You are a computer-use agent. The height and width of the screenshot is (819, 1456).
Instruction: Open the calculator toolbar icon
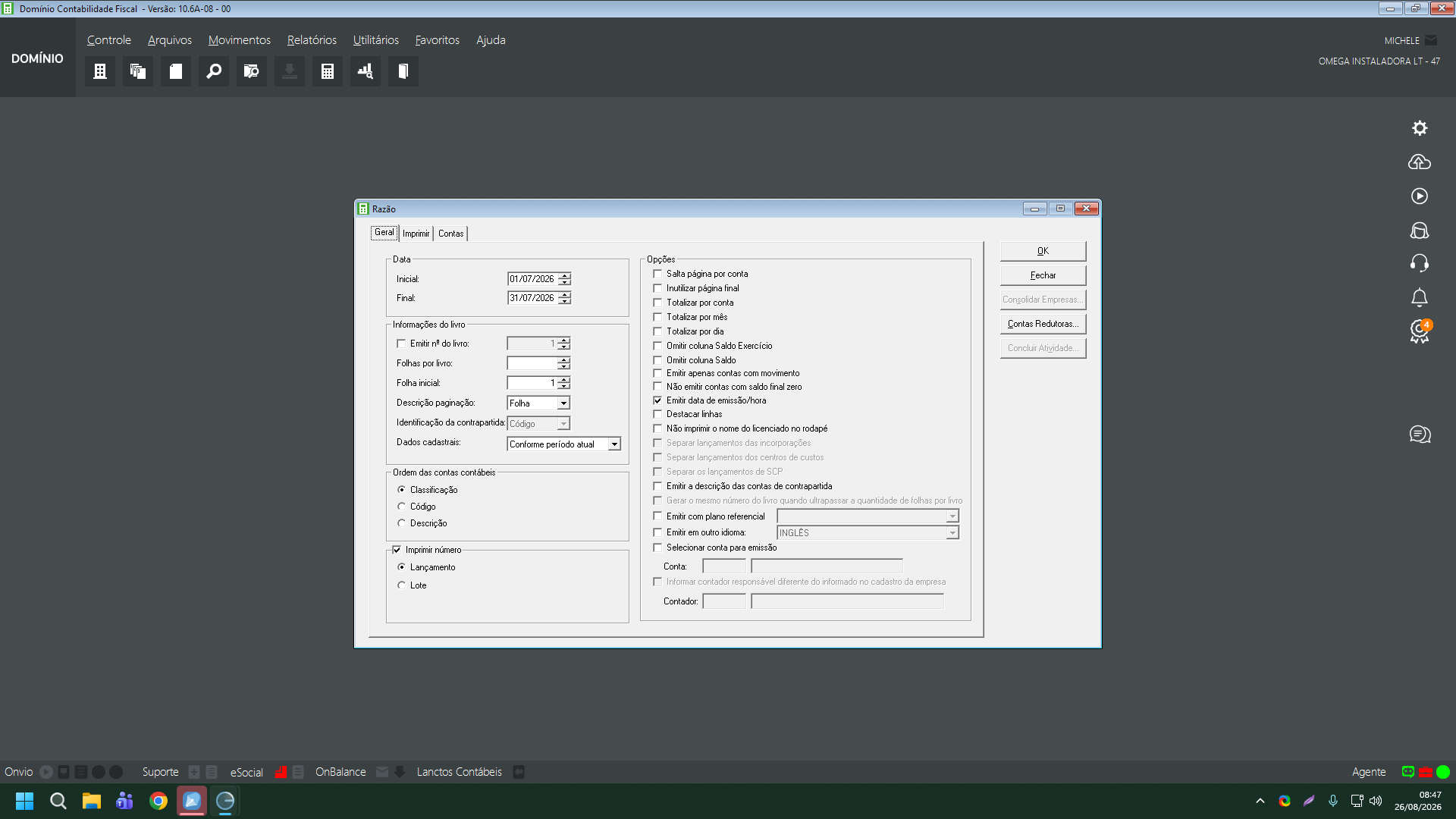[x=328, y=71]
